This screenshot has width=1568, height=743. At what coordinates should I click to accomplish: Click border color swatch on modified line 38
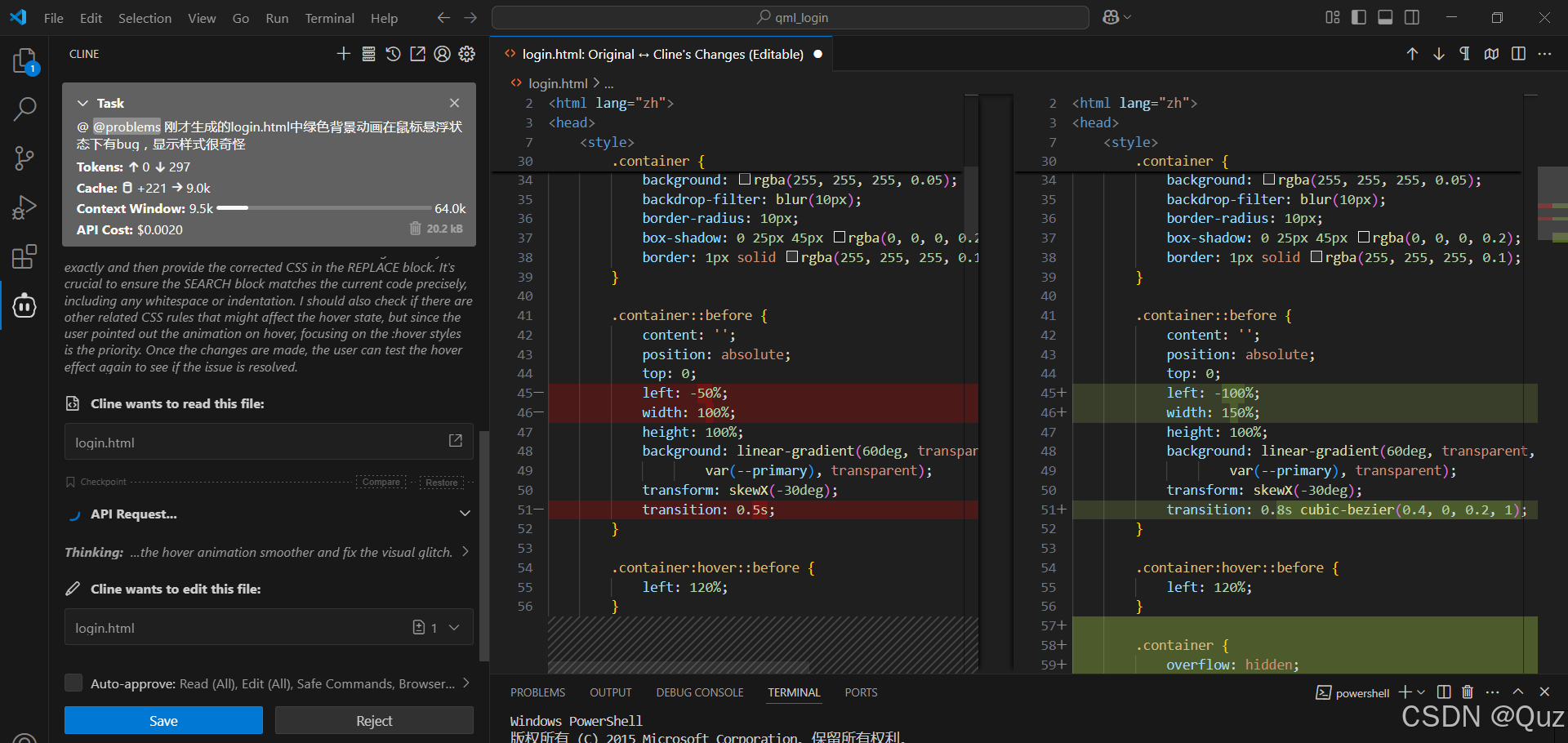[x=1316, y=257]
